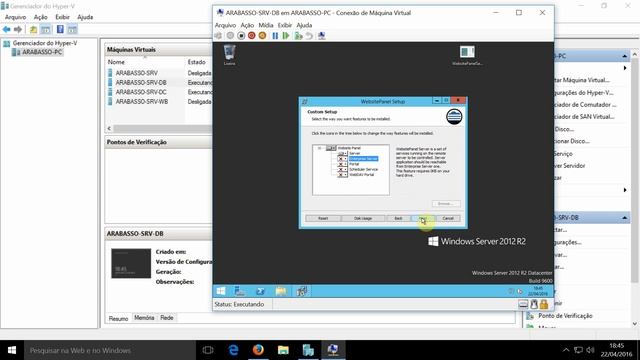
Task: Click Back button in setup dialog
Action: pos(398,218)
